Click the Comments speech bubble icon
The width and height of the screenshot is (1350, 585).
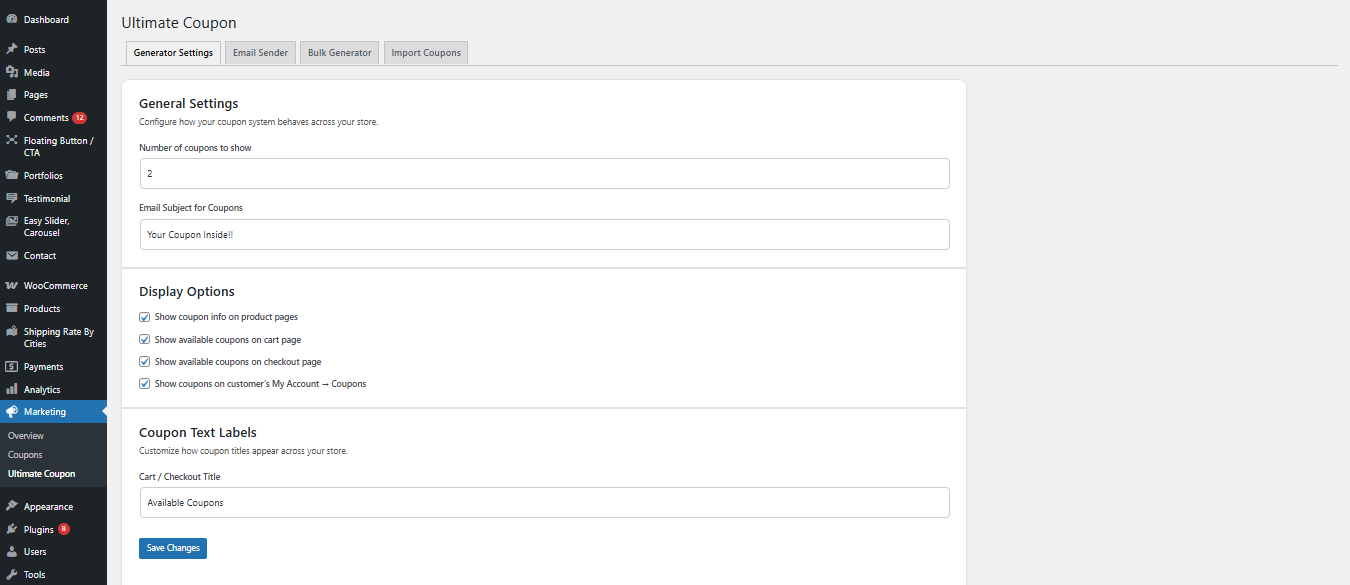tap(12, 117)
